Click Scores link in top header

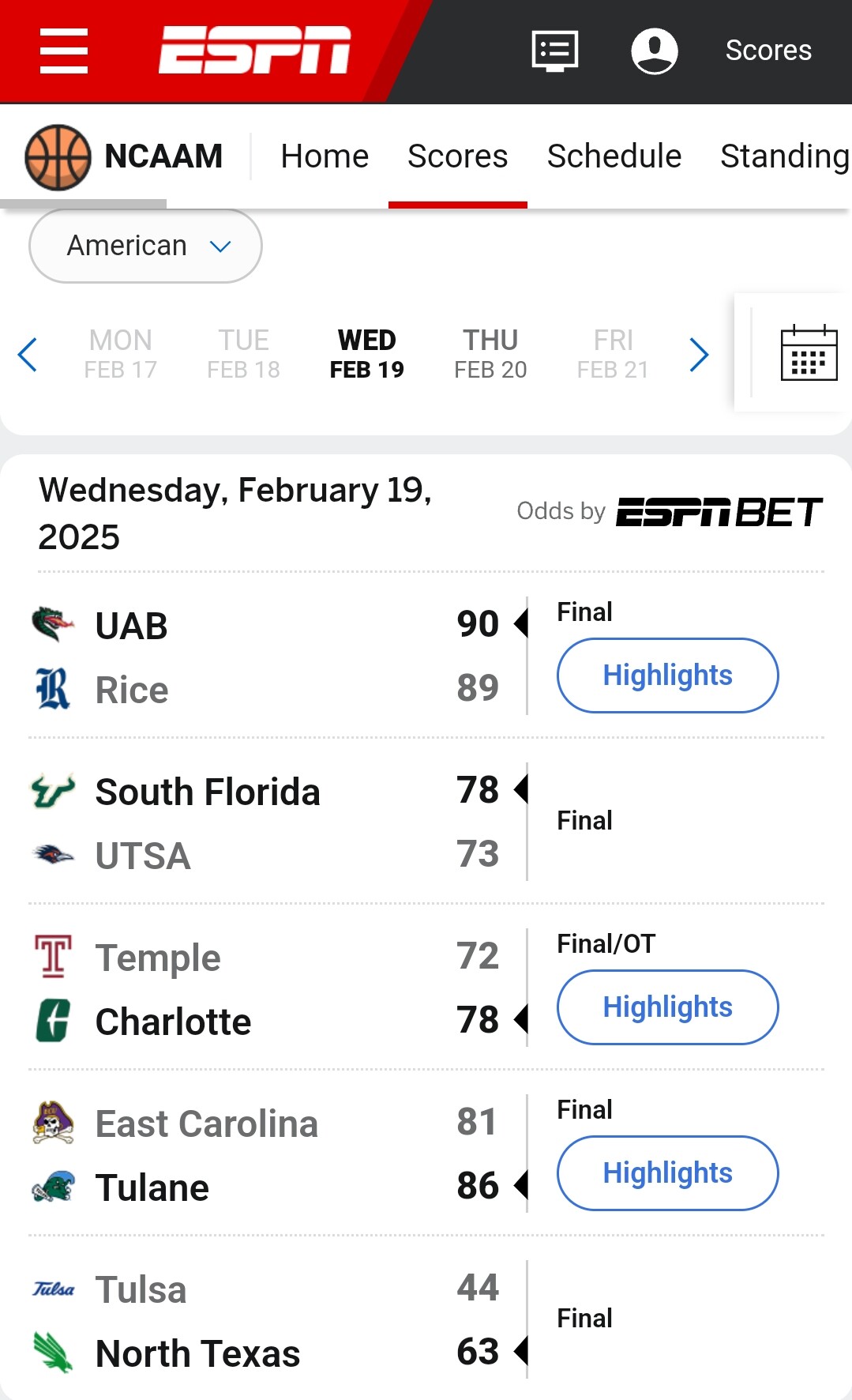point(768,51)
